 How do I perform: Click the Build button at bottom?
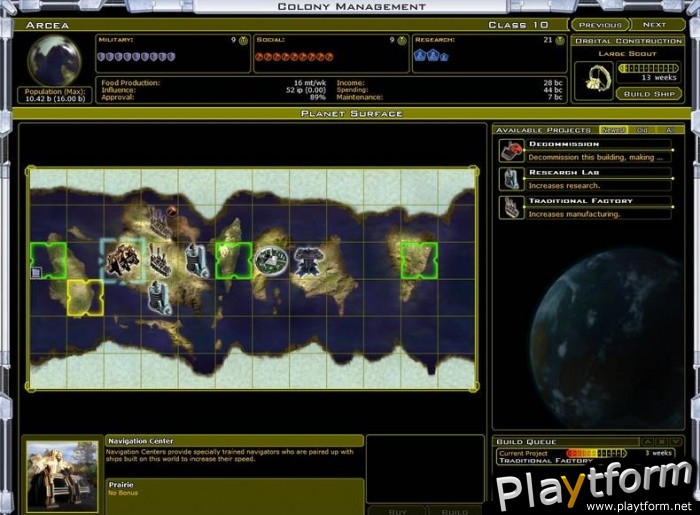455,511
